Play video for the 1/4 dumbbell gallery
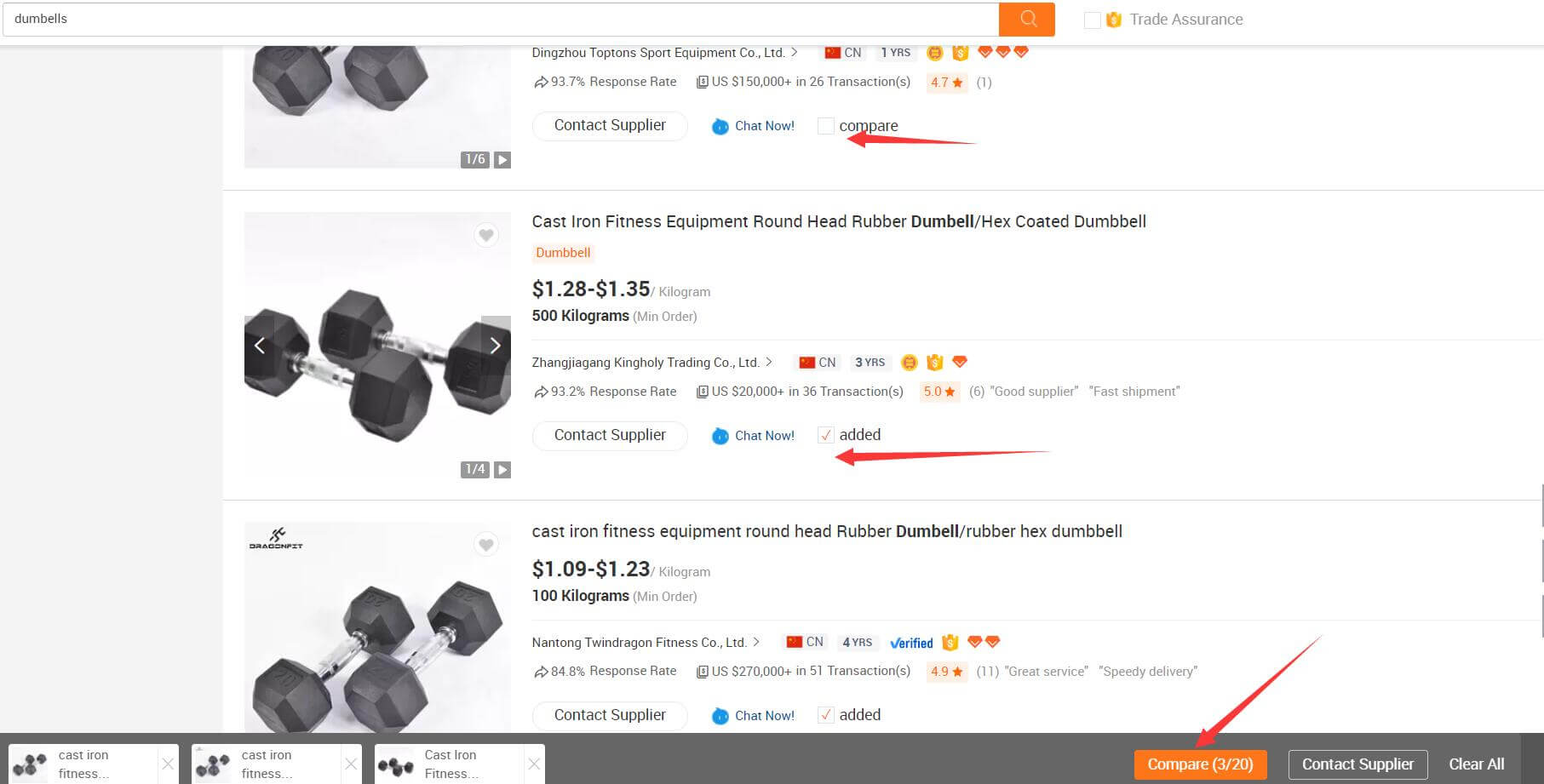1544x784 pixels. tap(502, 469)
